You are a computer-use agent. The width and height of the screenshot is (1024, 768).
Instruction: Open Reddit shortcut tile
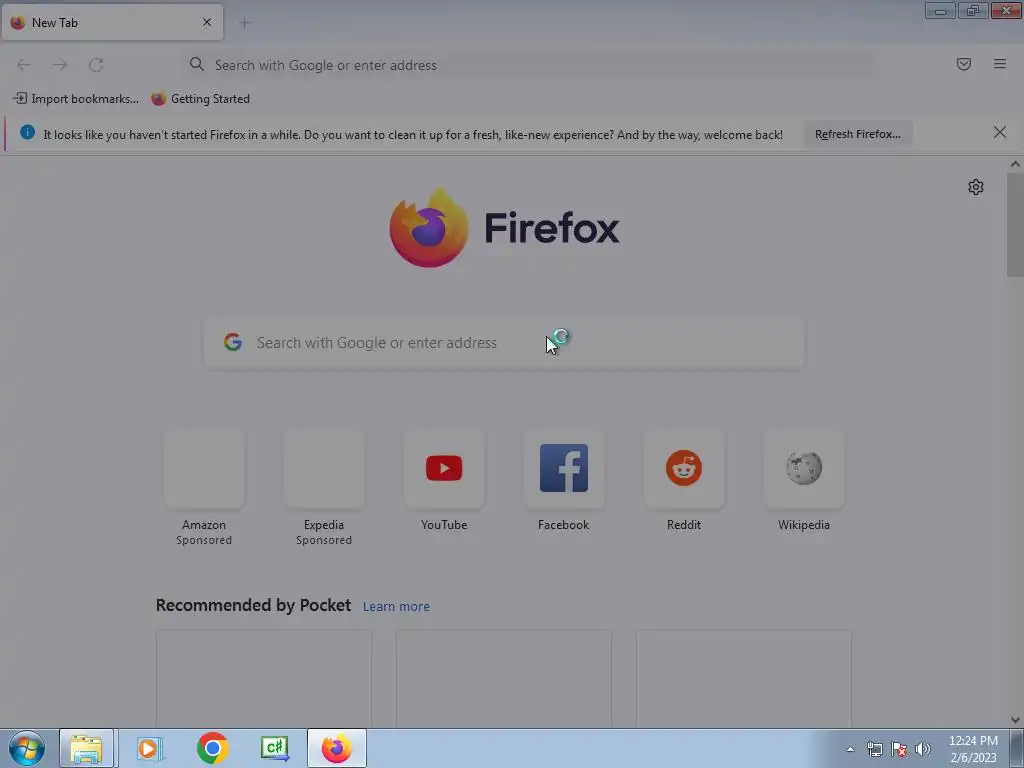coord(684,469)
